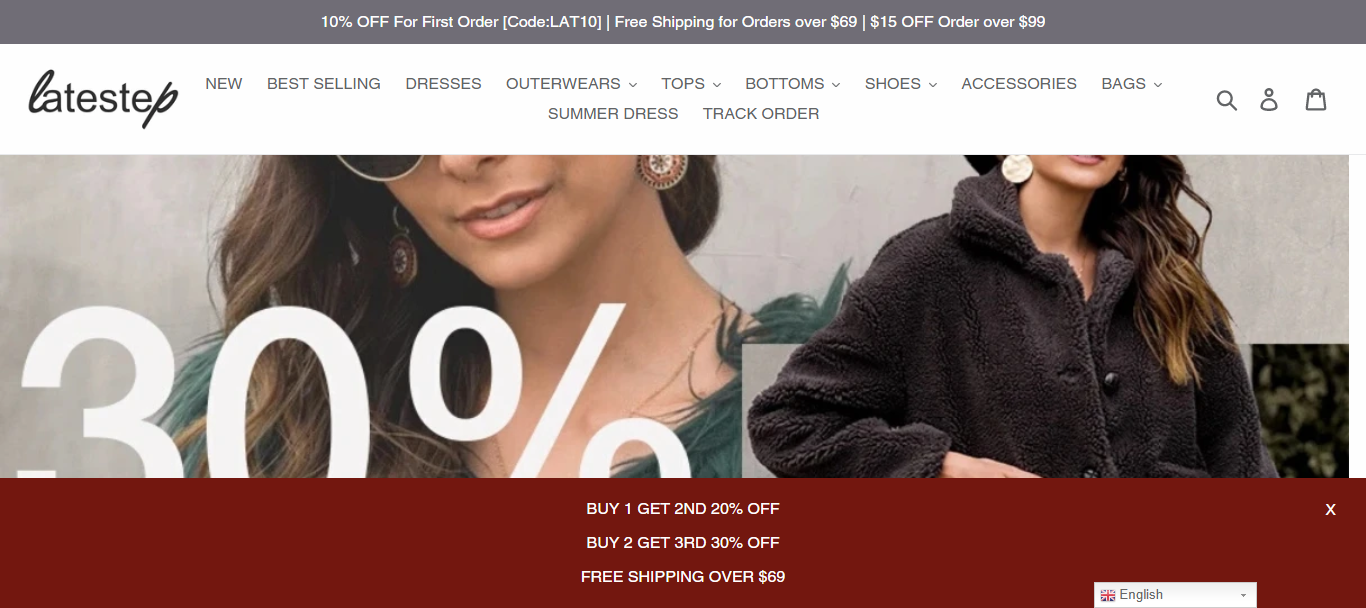
Task: Click the TRACK ORDER link
Action: coord(761,114)
